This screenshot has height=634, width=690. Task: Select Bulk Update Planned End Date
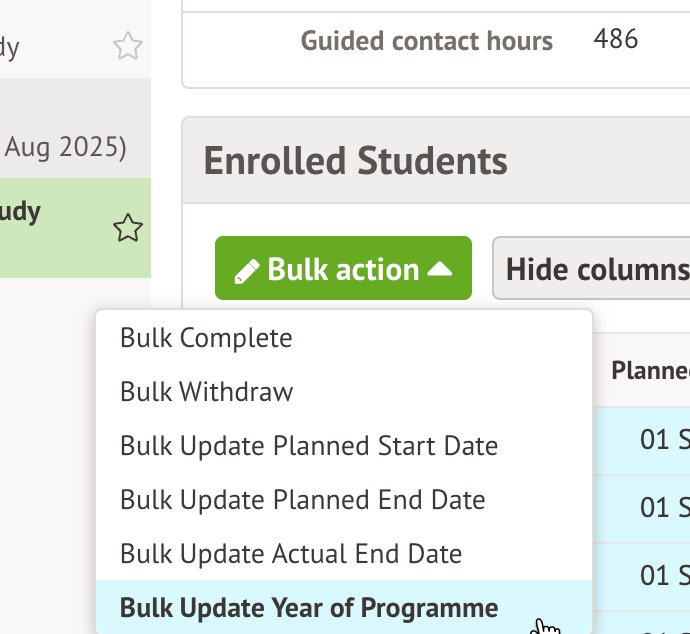[303, 500]
